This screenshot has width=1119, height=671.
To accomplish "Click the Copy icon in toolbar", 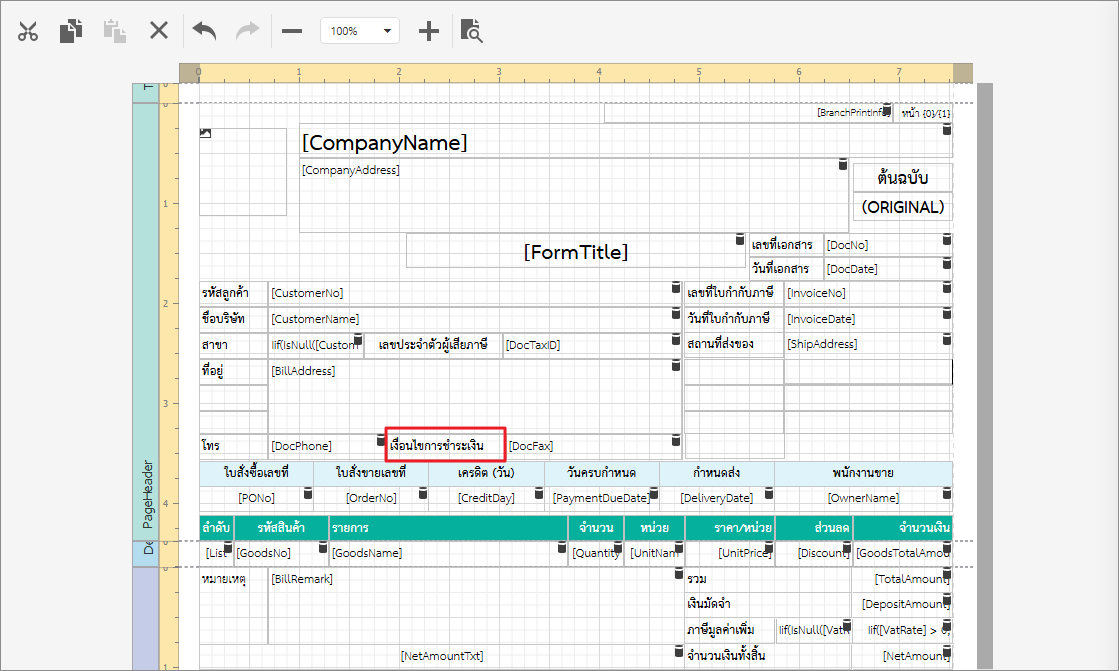I will pos(70,31).
